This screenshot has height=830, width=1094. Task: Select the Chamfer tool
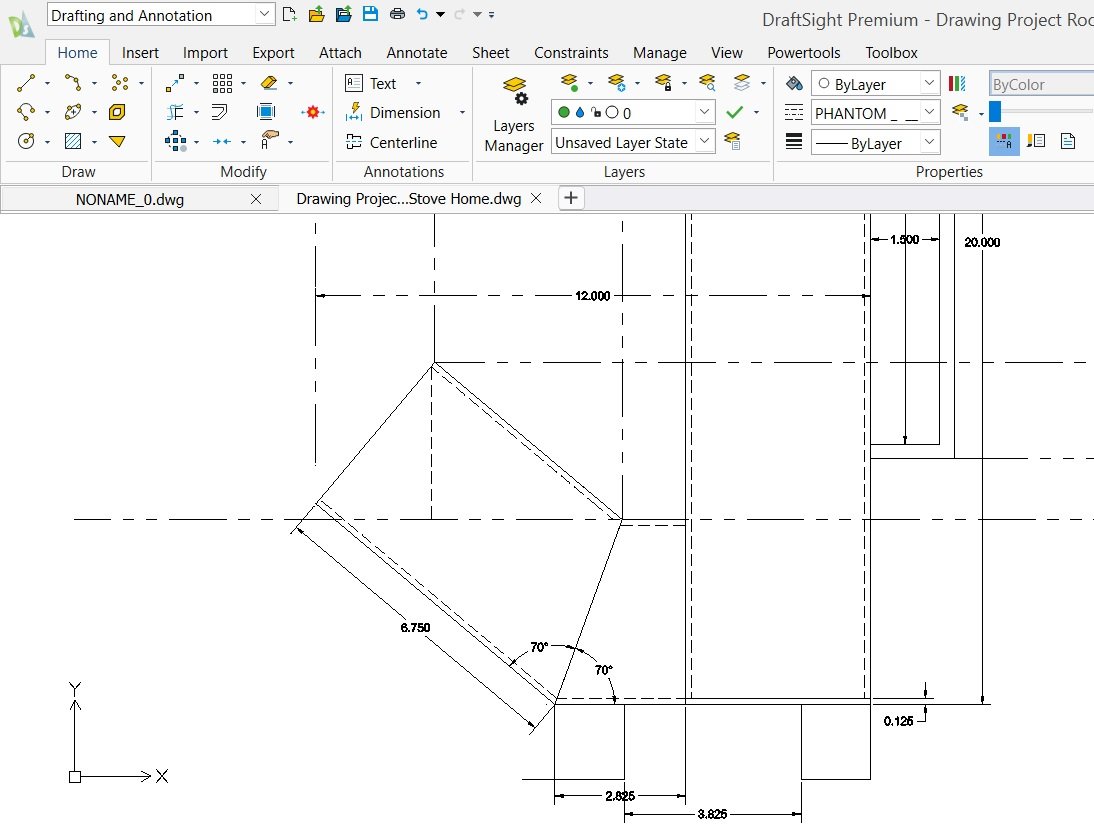220,112
